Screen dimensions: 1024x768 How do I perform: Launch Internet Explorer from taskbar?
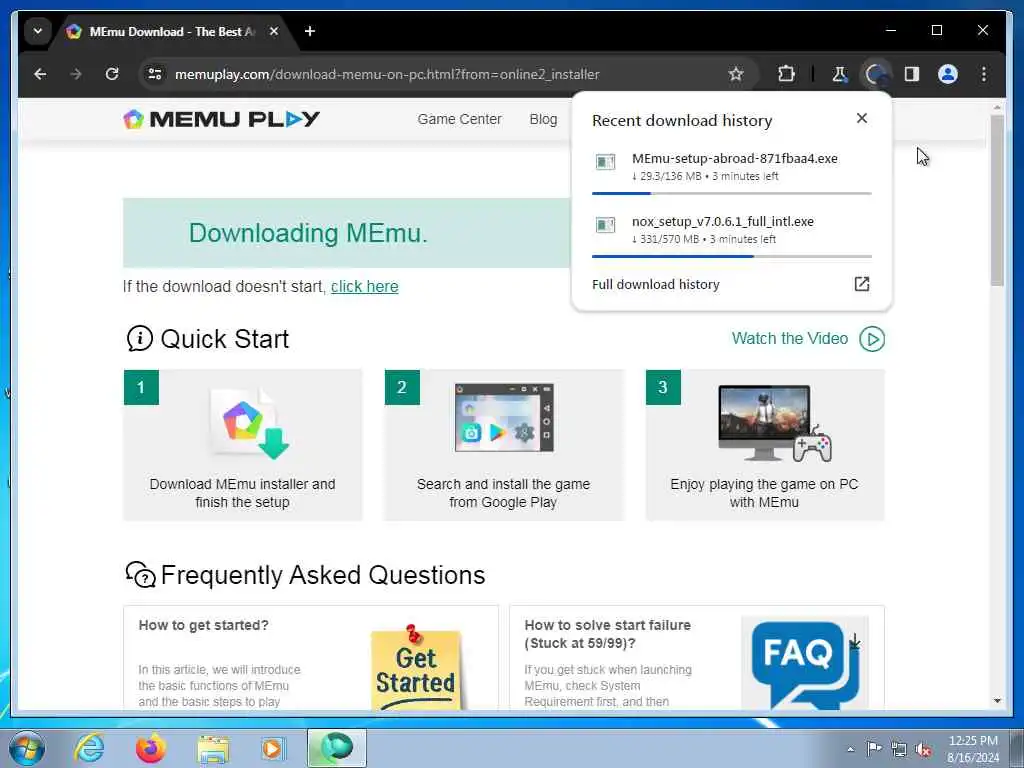click(89, 748)
